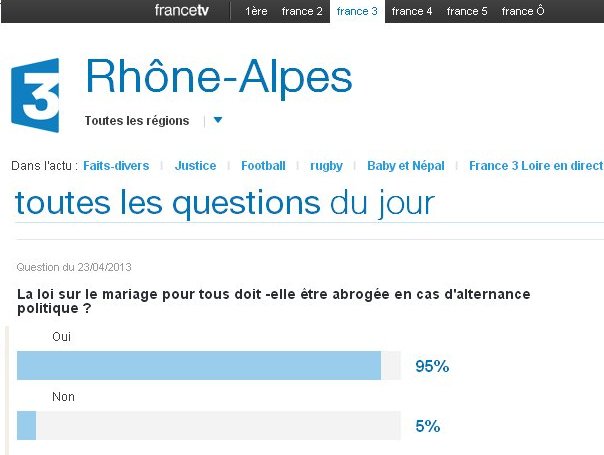Open the Baby et Népal link
The height and width of the screenshot is (455, 604).
coord(406,166)
